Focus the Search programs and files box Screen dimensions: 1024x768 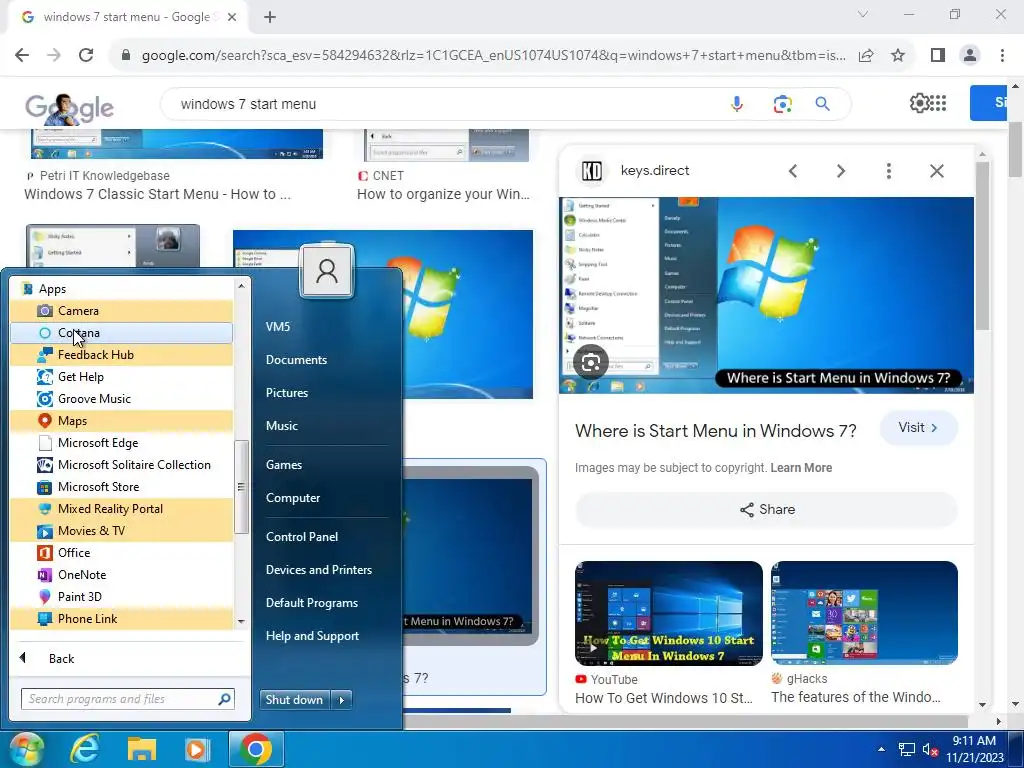click(127, 699)
